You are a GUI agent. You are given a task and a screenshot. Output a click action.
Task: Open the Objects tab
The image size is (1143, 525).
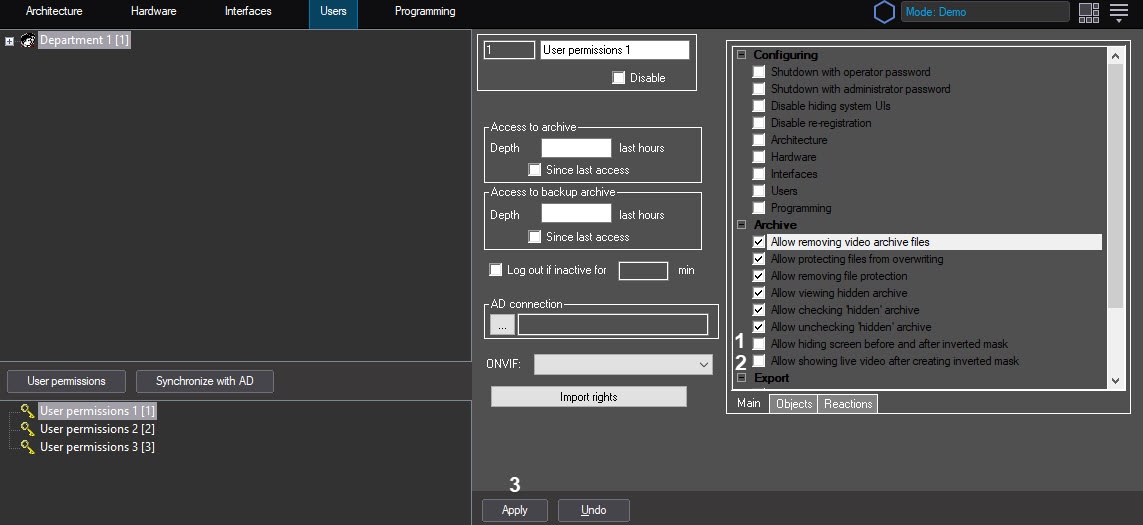793,404
